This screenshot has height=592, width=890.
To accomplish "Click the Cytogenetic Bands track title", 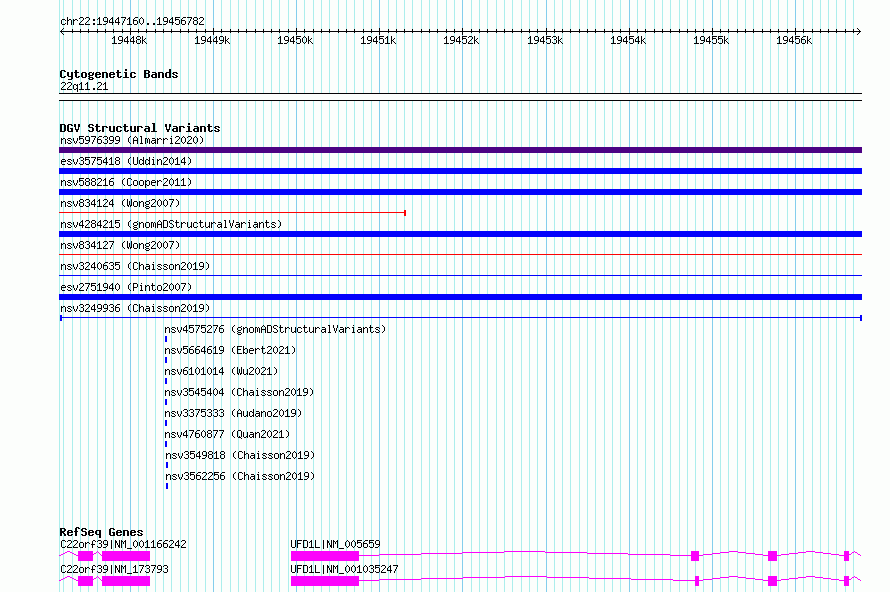I will (x=119, y=74).
